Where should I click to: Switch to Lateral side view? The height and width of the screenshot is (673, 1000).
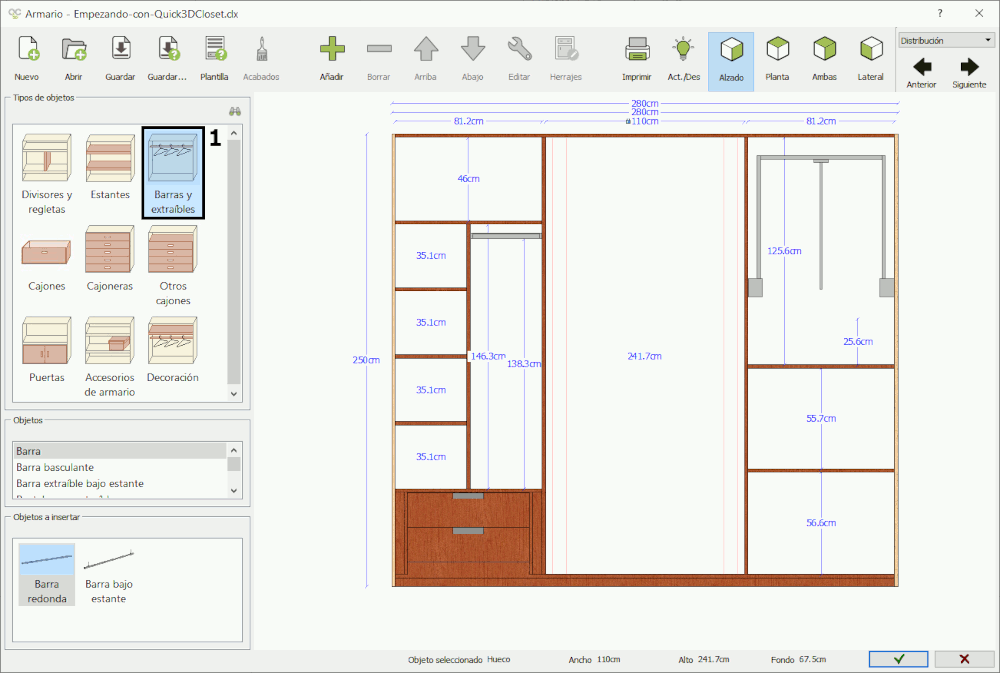(x=871, y=59)
